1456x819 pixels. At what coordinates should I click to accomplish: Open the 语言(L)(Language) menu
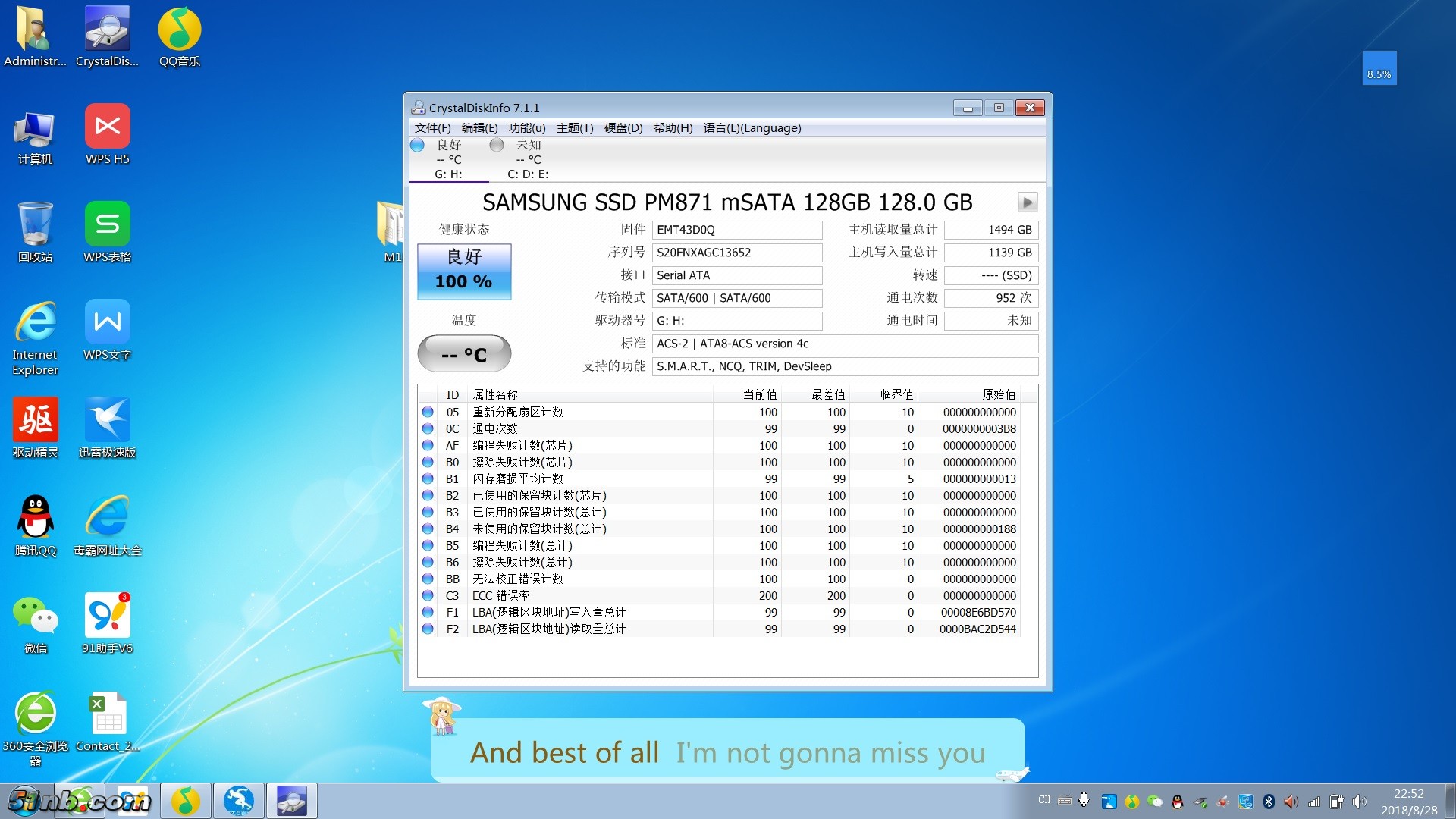752,128
